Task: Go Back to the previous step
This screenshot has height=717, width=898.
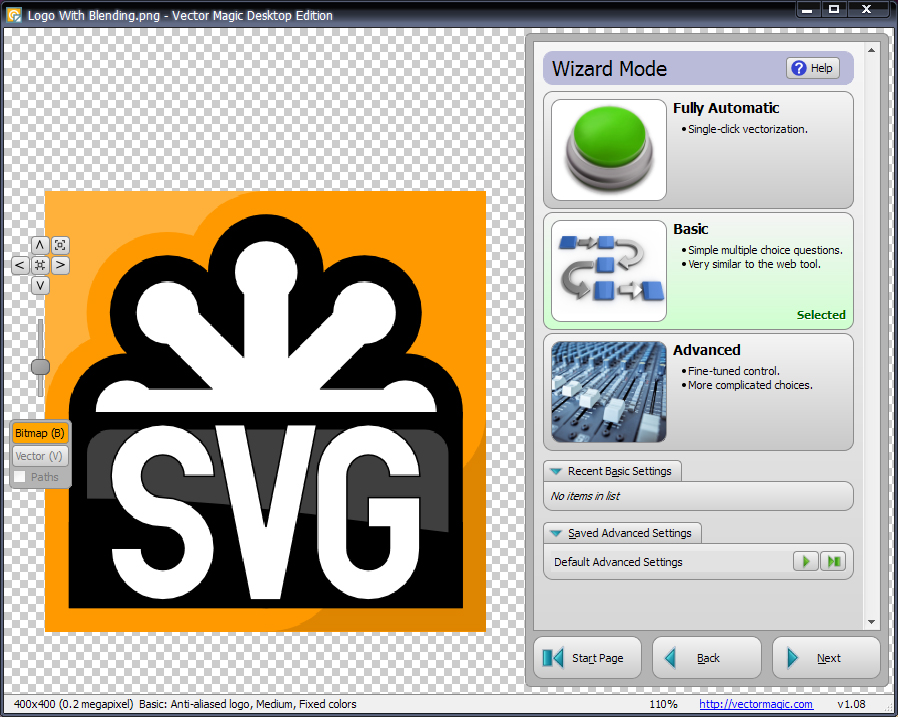Action: click(x=707, y=658)
